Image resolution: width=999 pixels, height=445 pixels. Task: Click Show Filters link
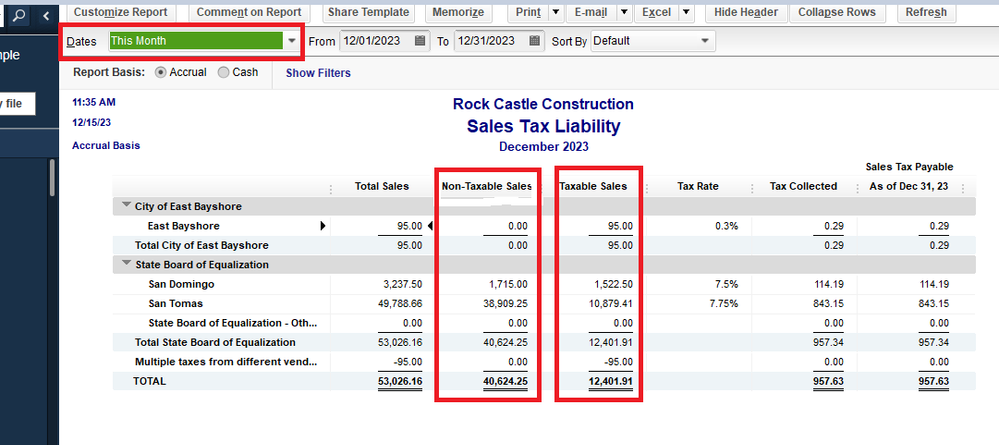click(x=318, y=73)
